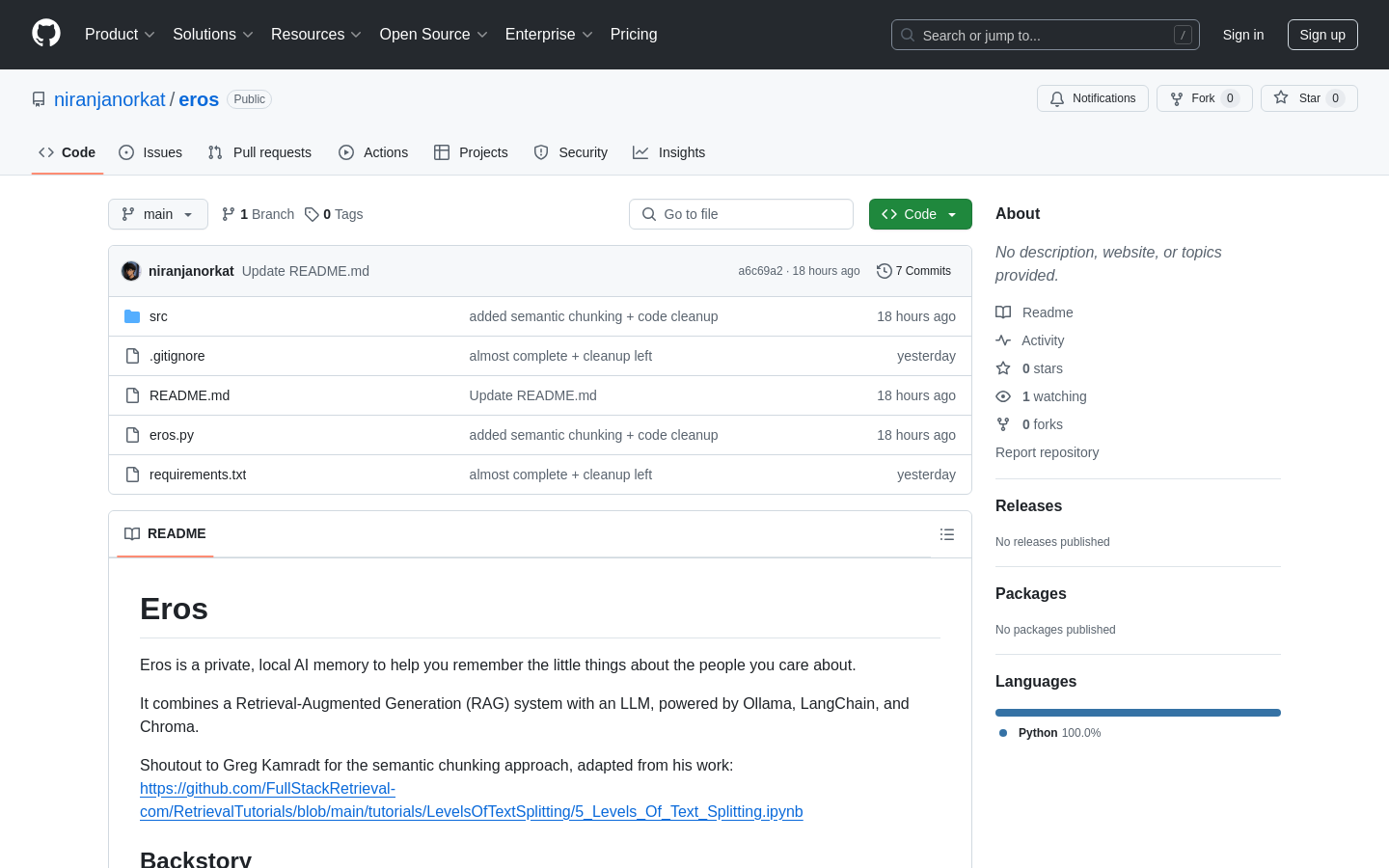Click the slash shortcut key icon in search
1389x868 pixels.
pos(1183,35)
